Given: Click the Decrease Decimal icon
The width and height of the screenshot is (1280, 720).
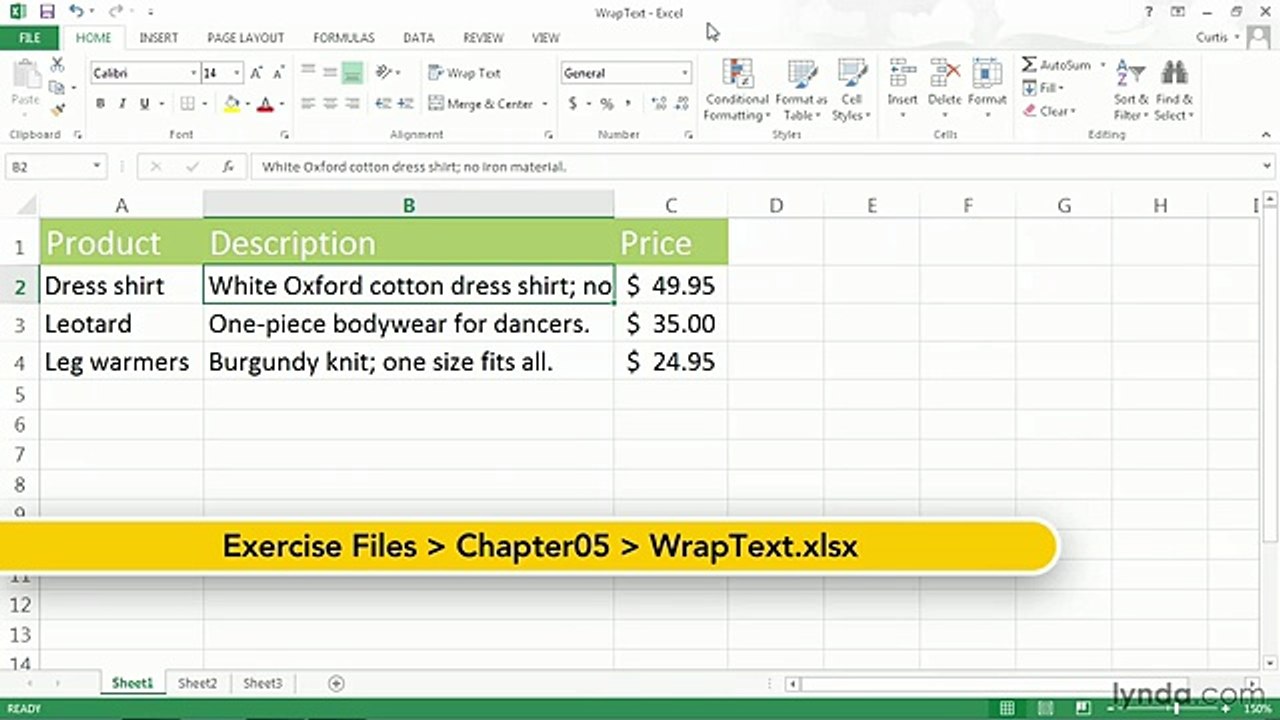Looking at the screenshot, I should (x=680, y=104).
